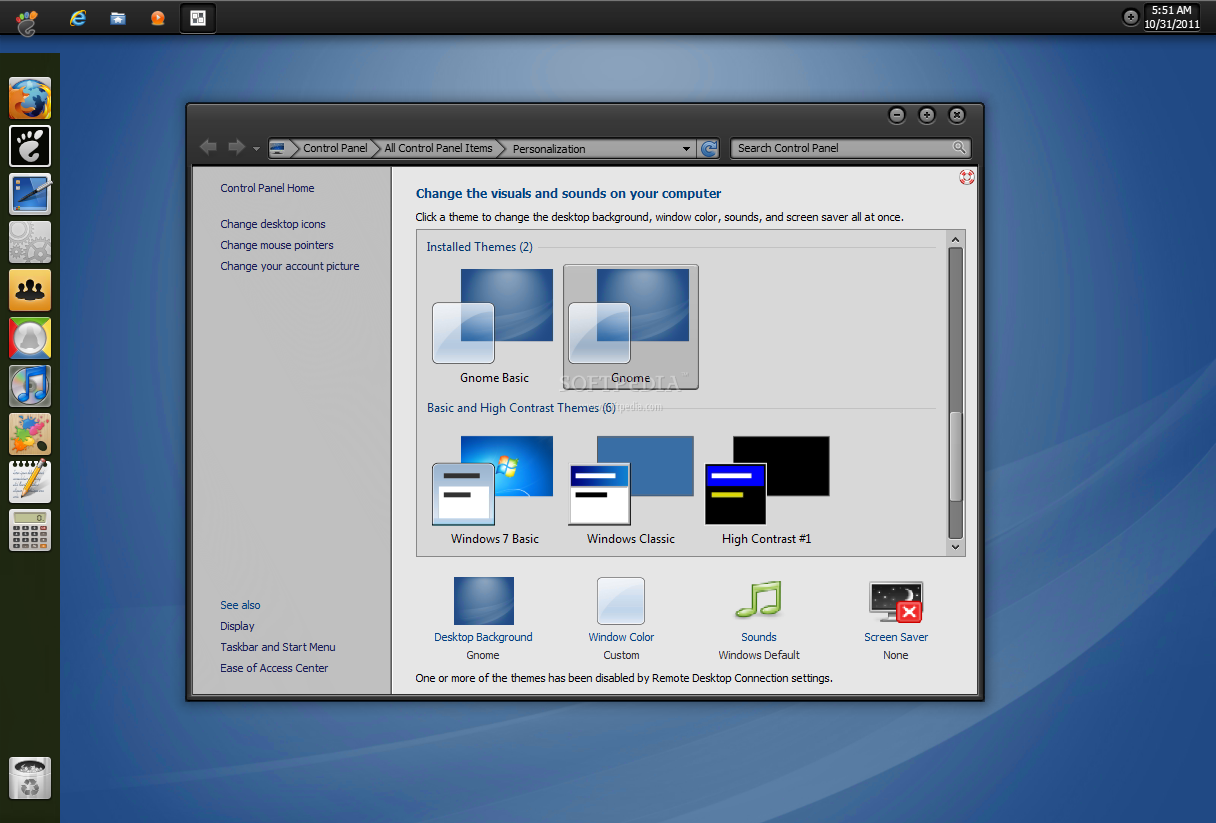The height and width of the screenshot is (823, 1216).
Task: Open the white Gnome foot dock icon
Action: click(x=30, y=146)
